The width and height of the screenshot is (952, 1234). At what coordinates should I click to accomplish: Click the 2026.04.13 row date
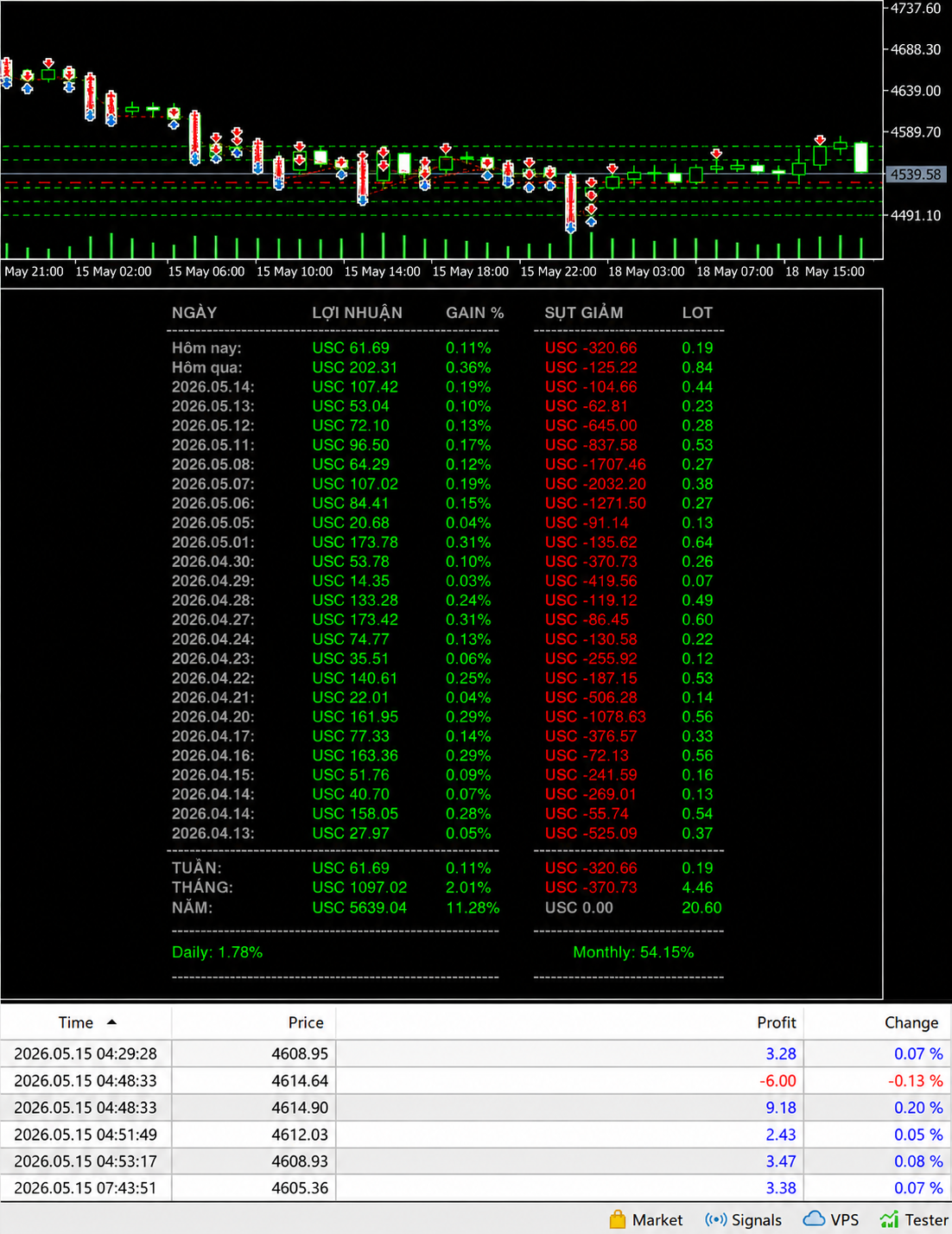(213, 833)
